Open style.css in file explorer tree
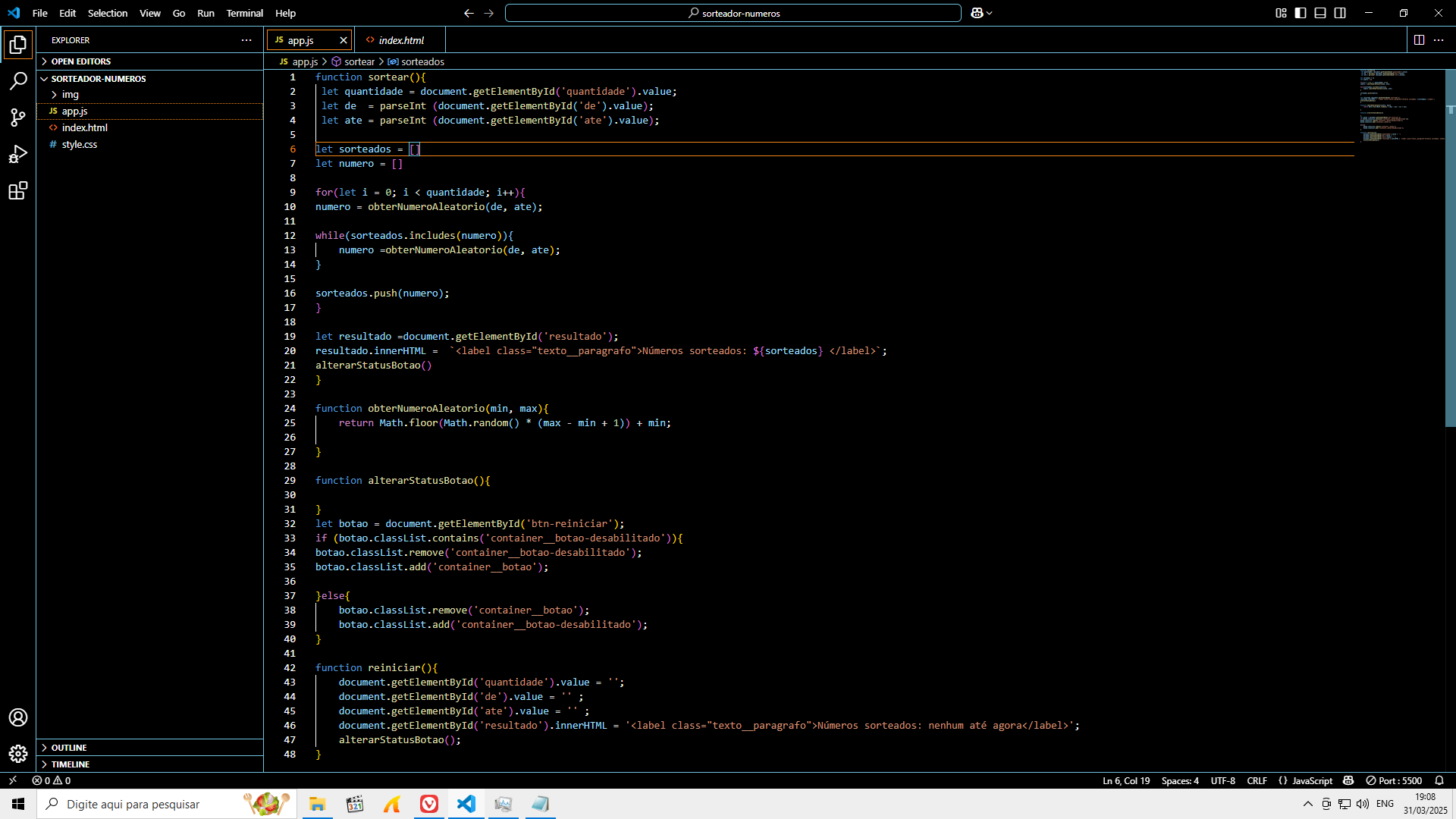The width and height of the screenshot is (1456, 819). (150, 145)
